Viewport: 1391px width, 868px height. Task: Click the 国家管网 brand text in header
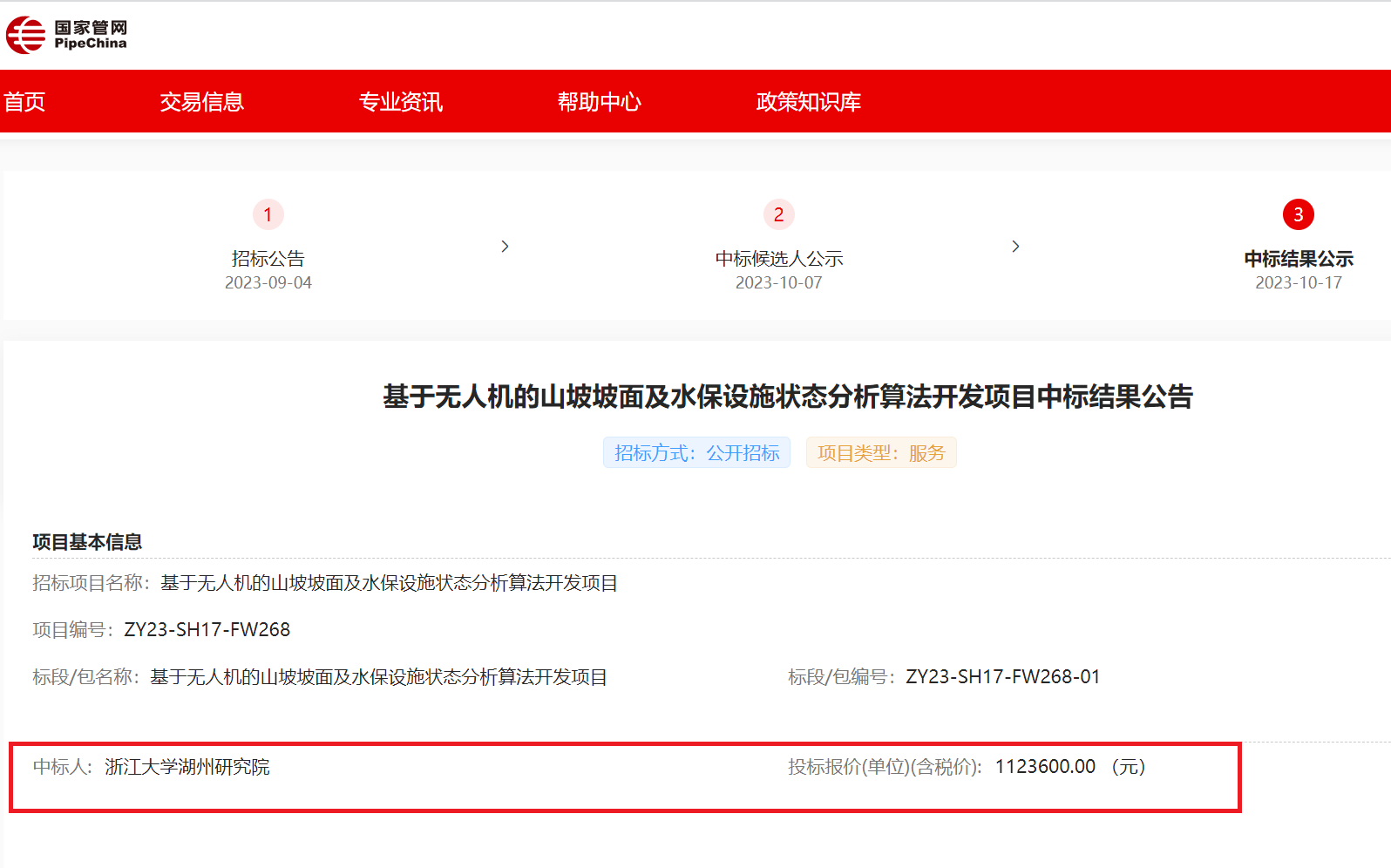coord(91,28)
